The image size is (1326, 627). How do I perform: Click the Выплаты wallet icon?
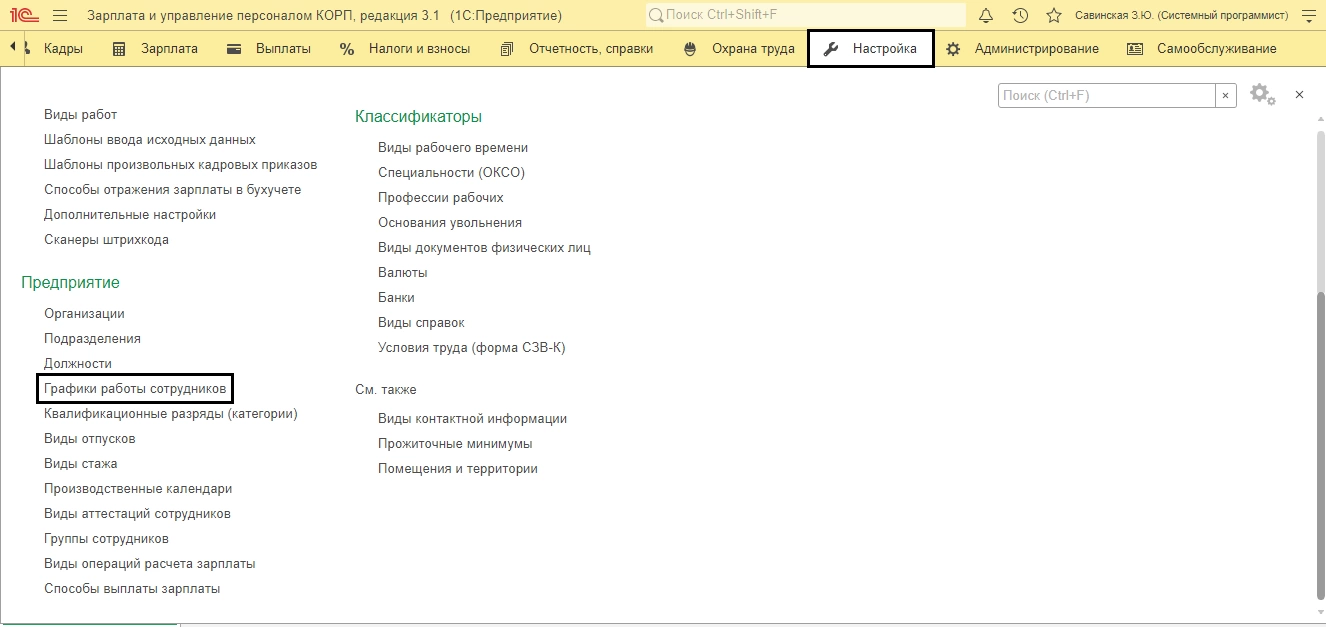tap(234, 49)
